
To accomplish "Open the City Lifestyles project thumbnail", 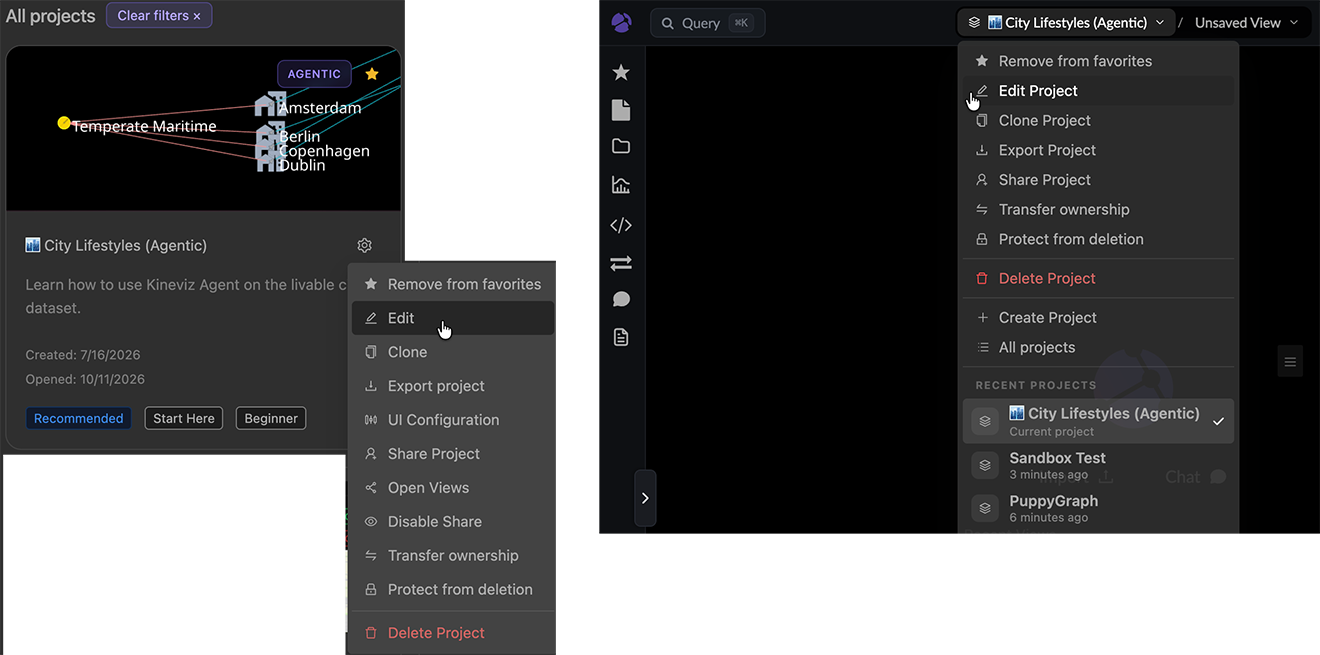I will (204, 129).
